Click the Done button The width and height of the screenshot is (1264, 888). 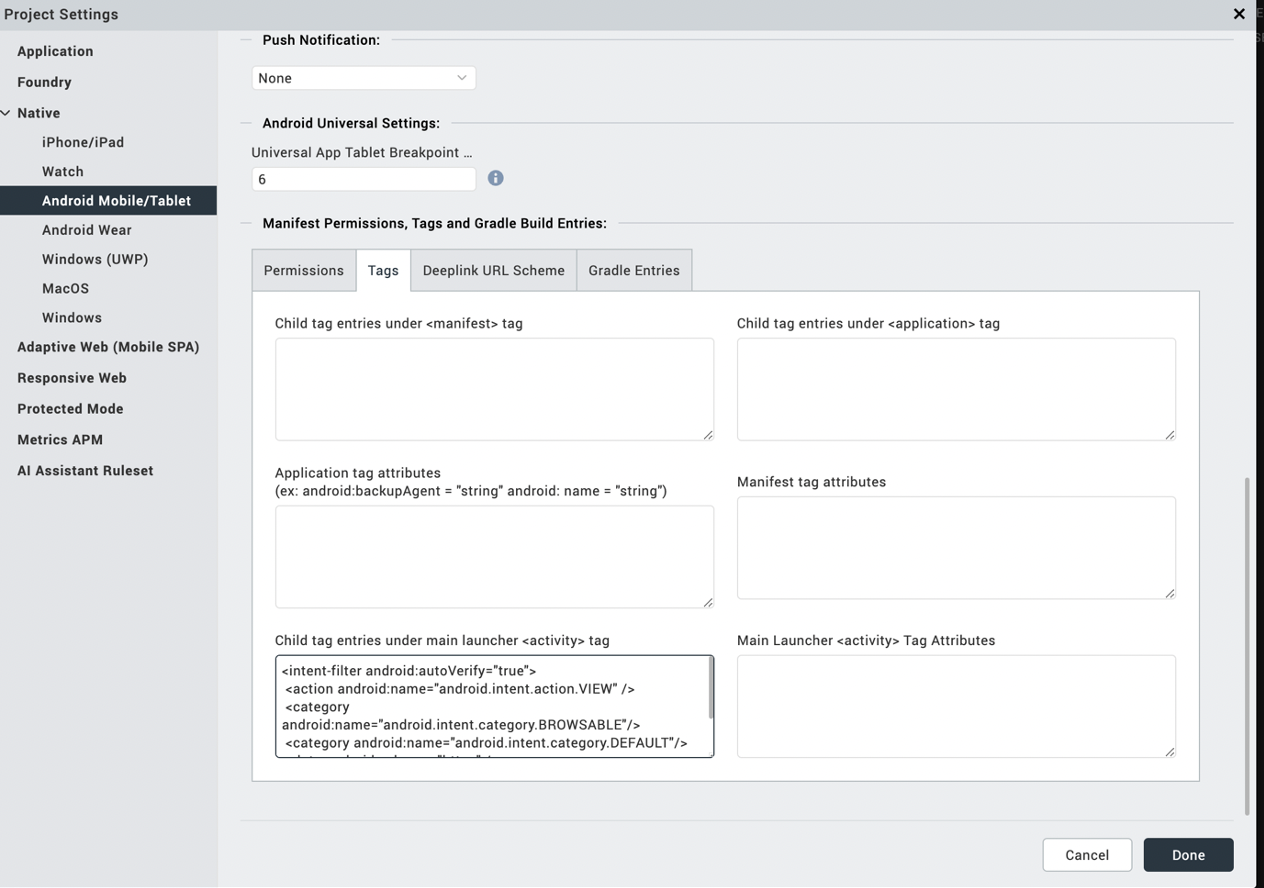1188,855
